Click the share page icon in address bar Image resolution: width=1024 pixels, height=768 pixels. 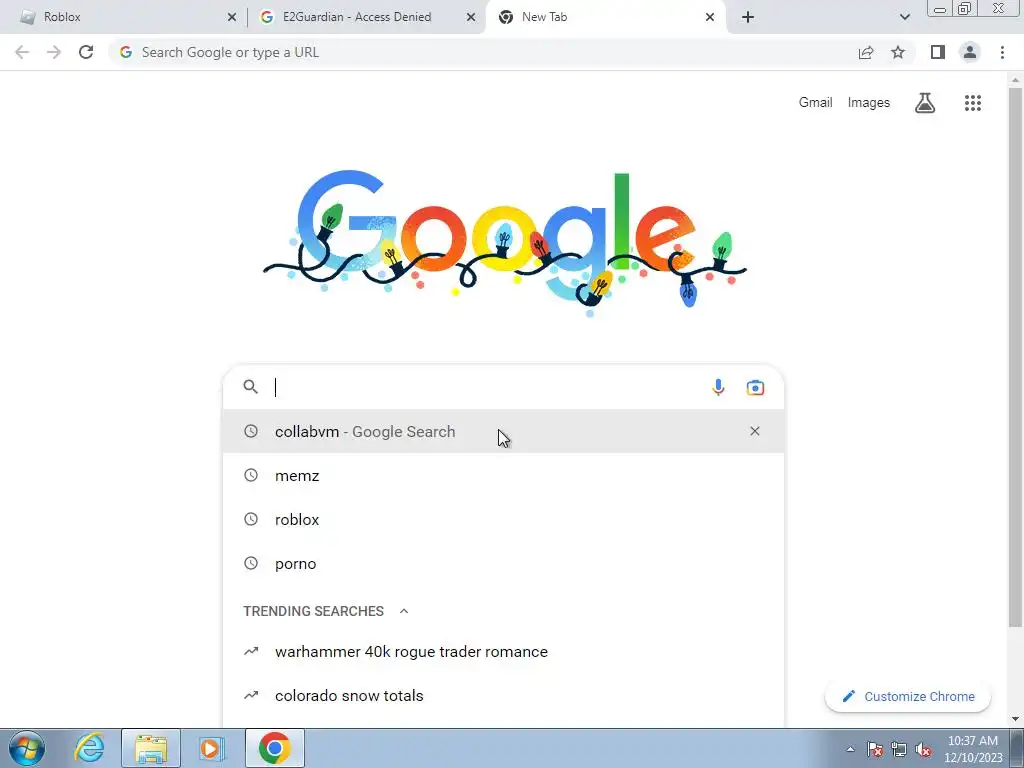click(866, 52)
